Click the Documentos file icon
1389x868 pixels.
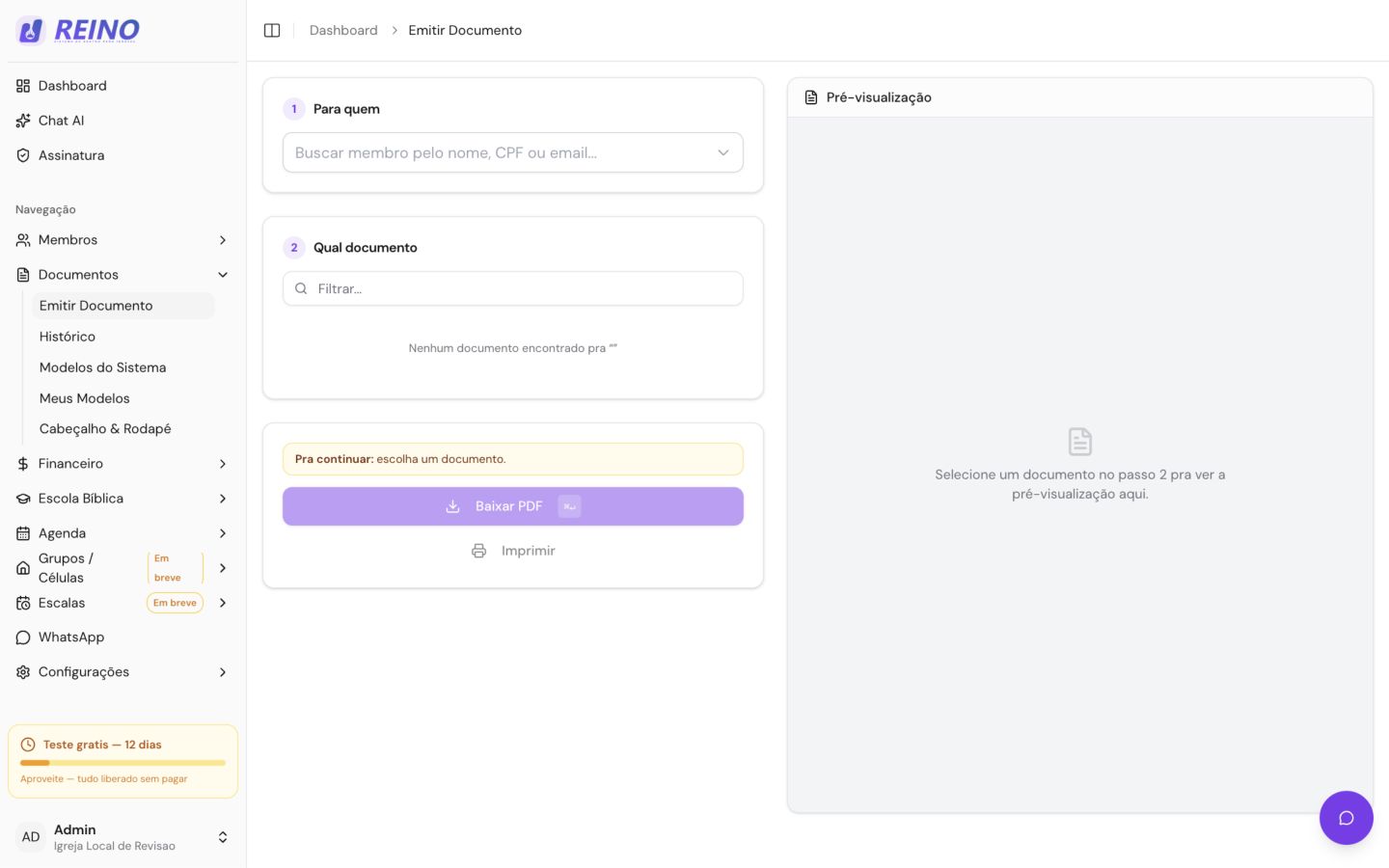tap(23, 275)
